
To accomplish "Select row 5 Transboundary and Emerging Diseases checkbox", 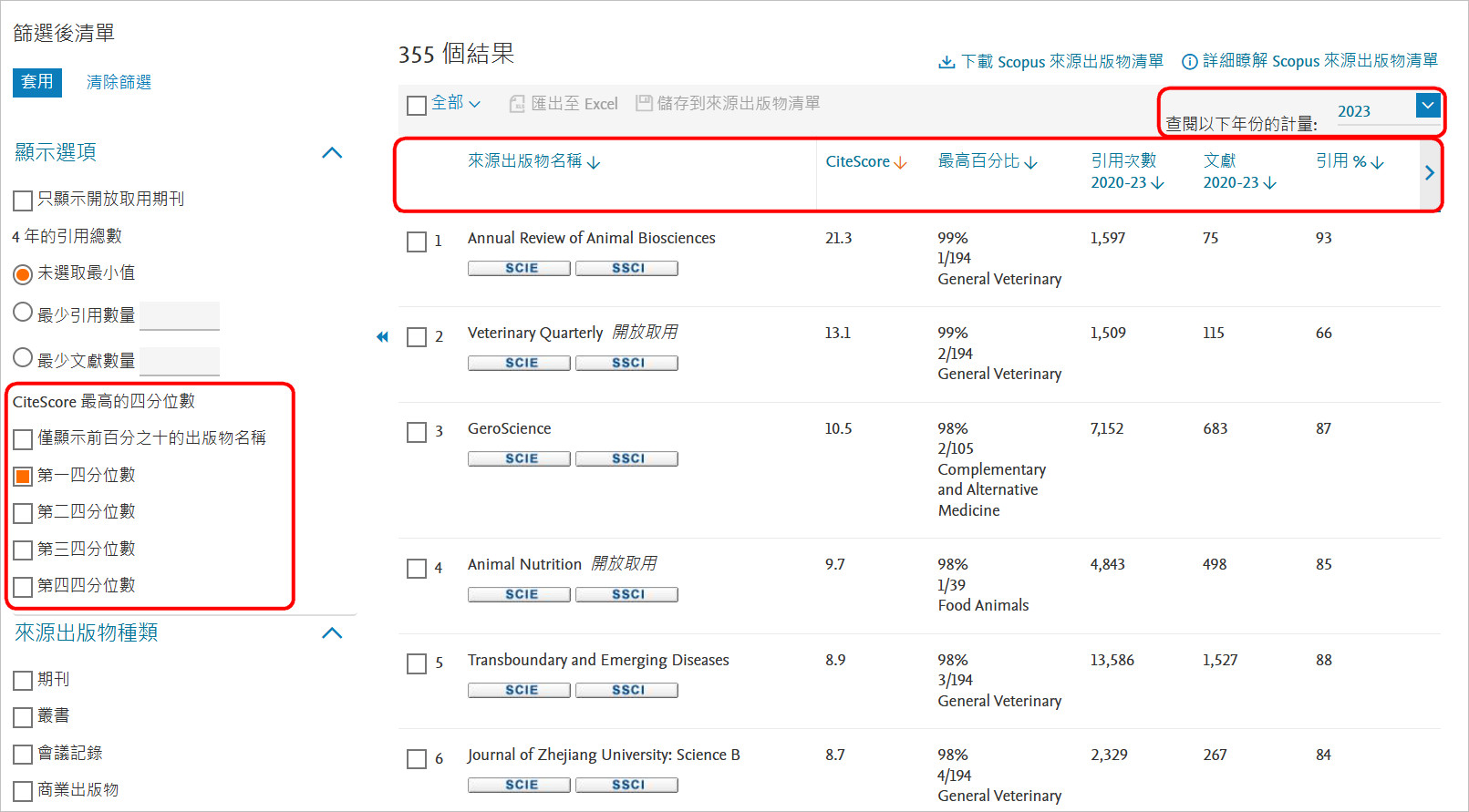I will (417, 663).
